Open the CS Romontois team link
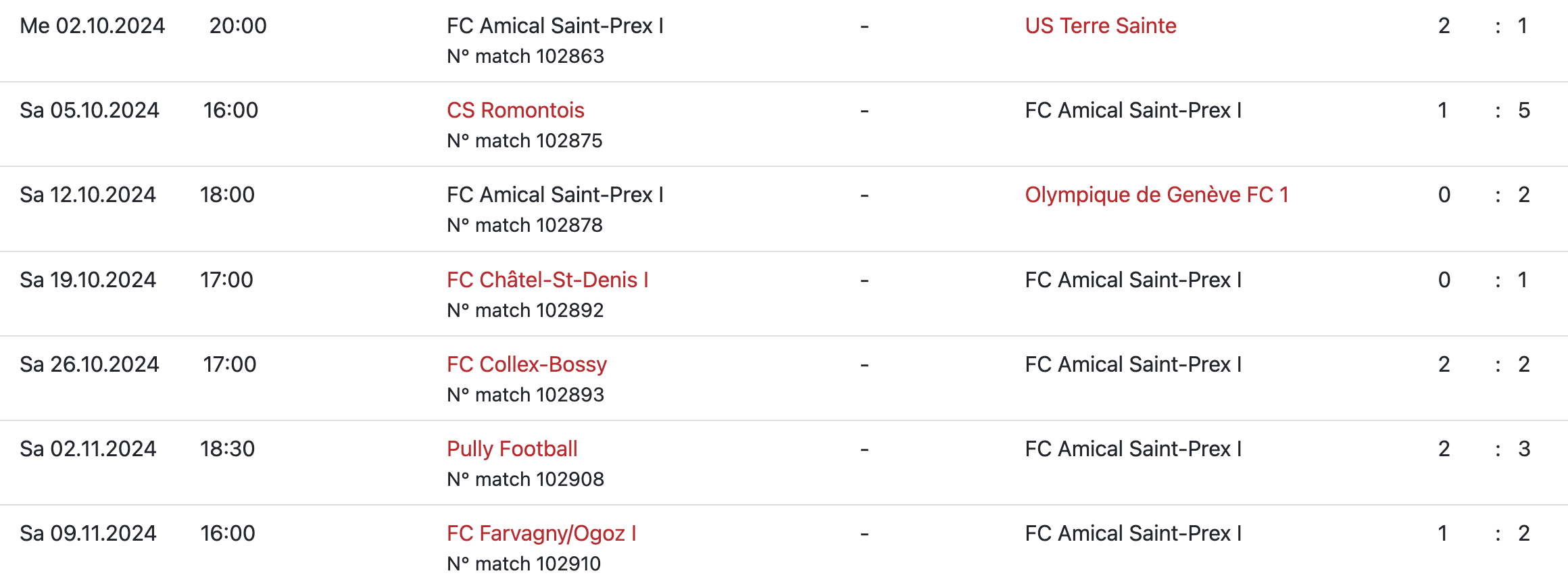This screenshot has height=588, width=1568. click(515, 110)
